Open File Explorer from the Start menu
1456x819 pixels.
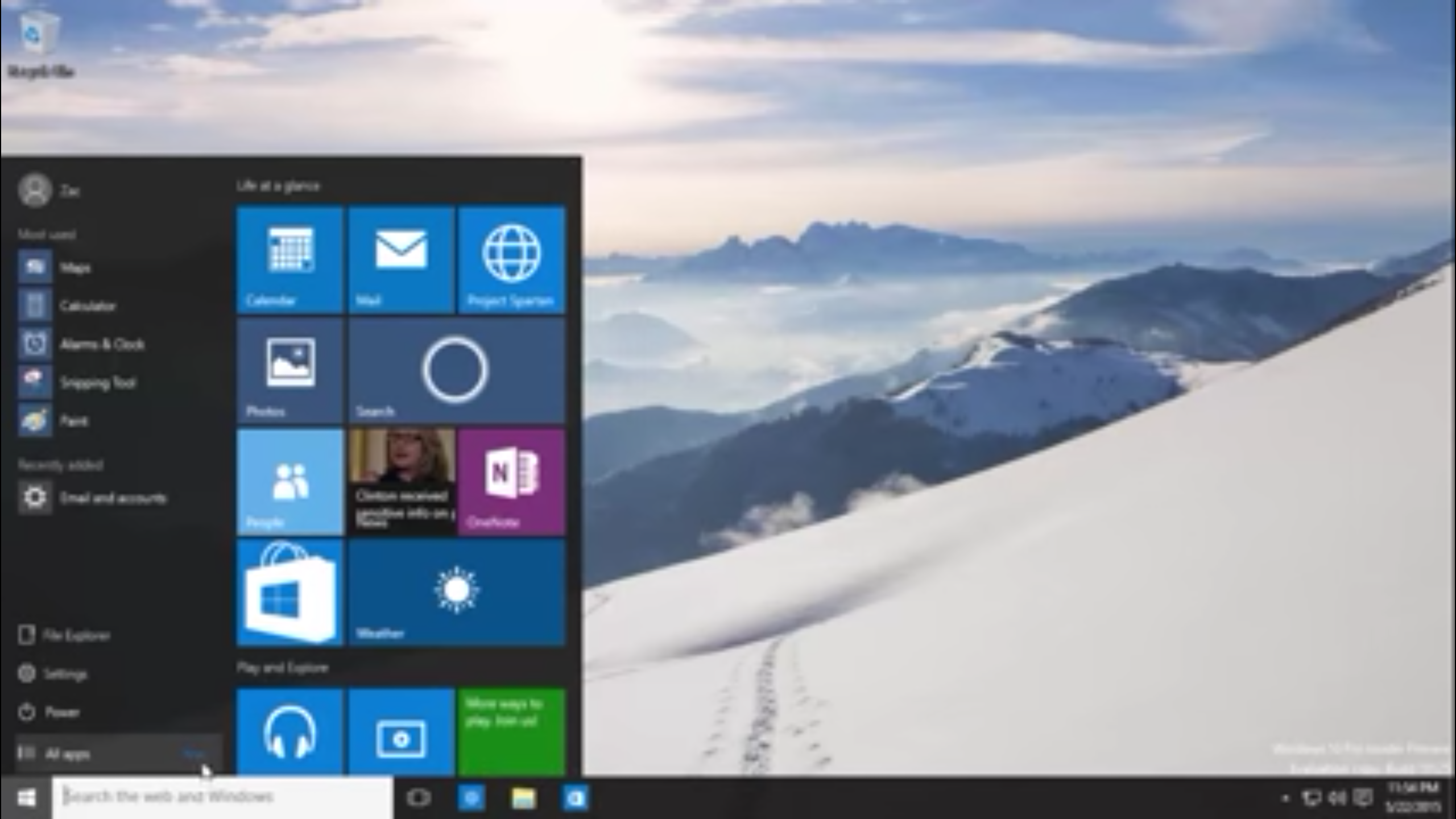[75, 635]
